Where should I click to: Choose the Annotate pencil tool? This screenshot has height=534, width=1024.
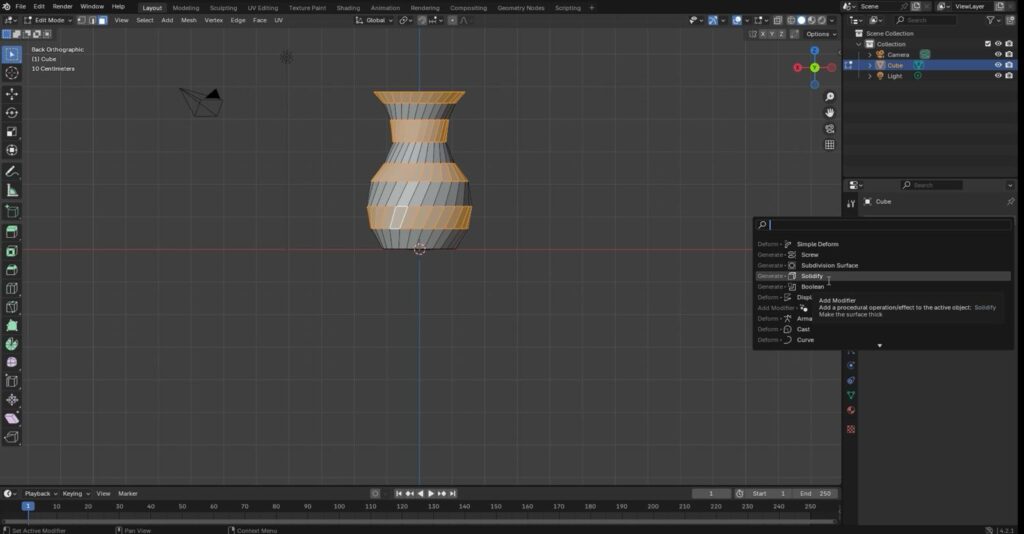coord(12,171)
